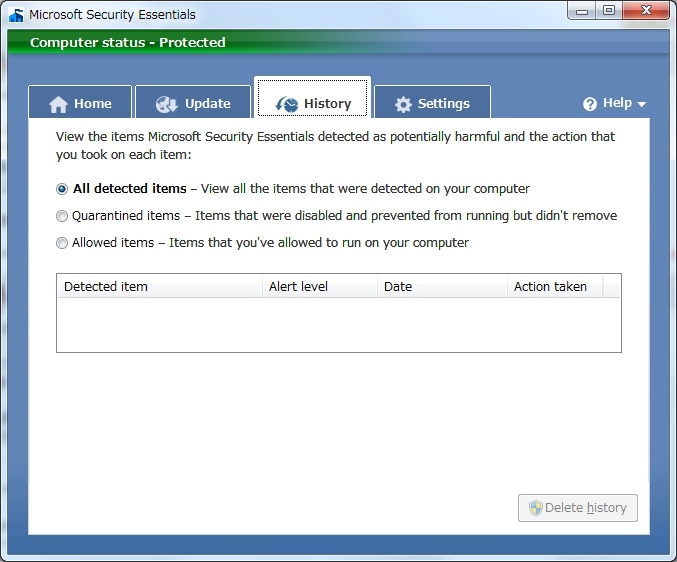677x562 pixels.
Task: Close the Microsoft Security Essentials window
Action: click(x=646, y=10)
